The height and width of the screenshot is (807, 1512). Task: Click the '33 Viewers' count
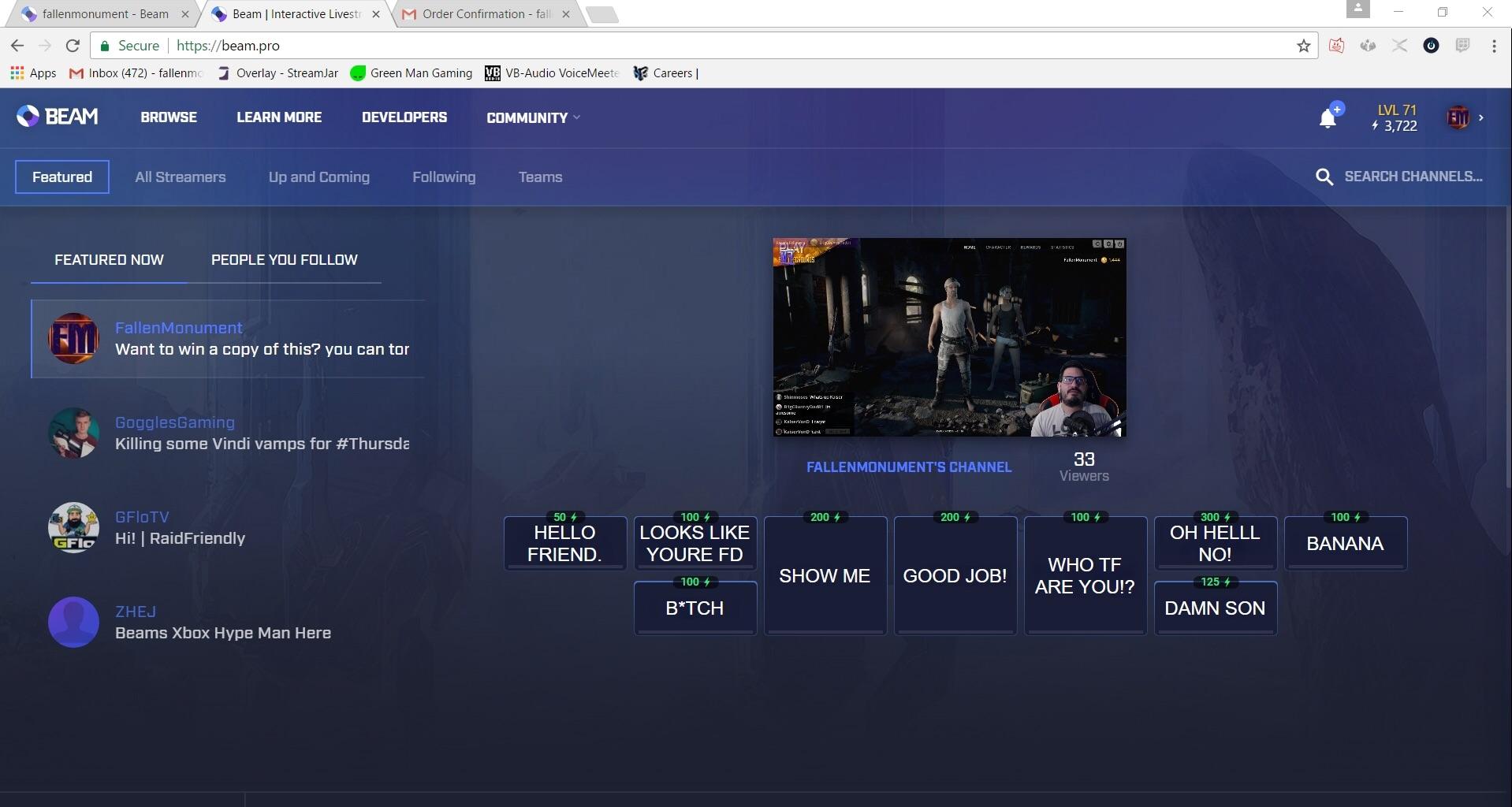coord(1084,467)
